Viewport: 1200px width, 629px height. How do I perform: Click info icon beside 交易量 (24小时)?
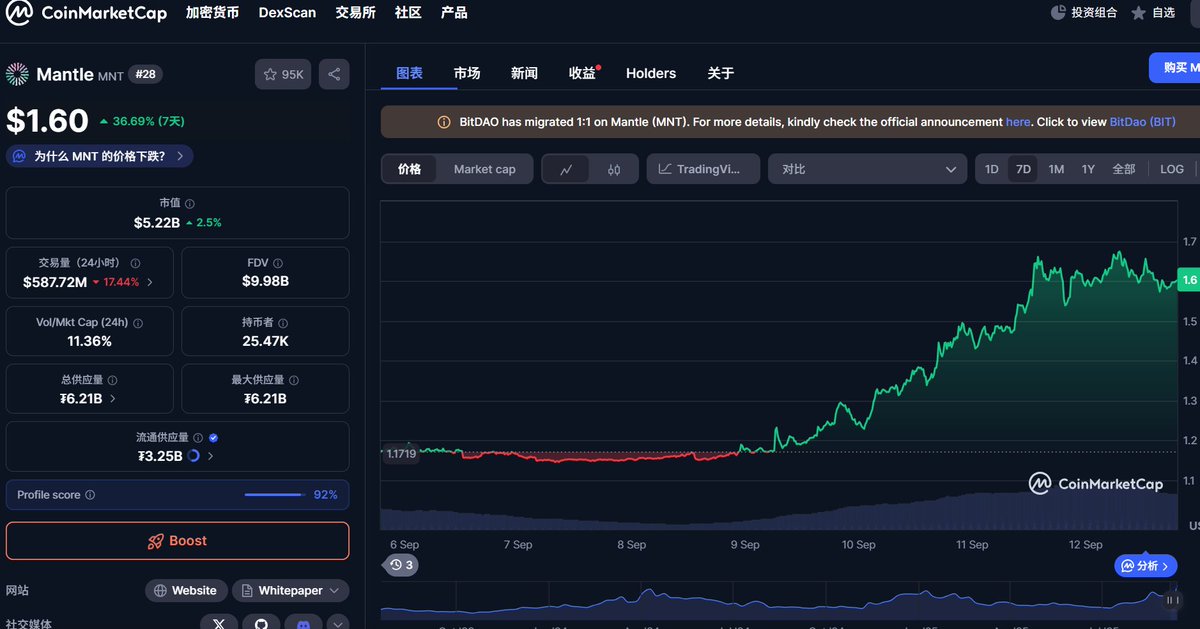[135, 263]
